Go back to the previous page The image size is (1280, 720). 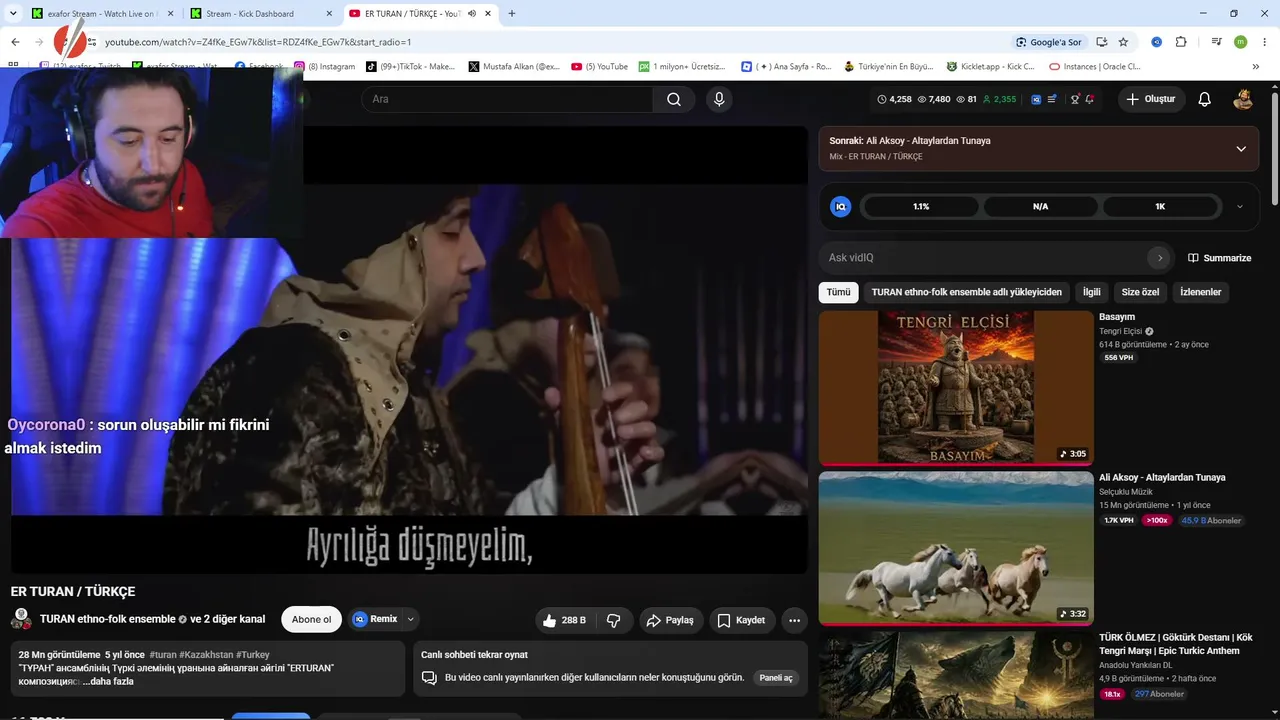(15, 42)
